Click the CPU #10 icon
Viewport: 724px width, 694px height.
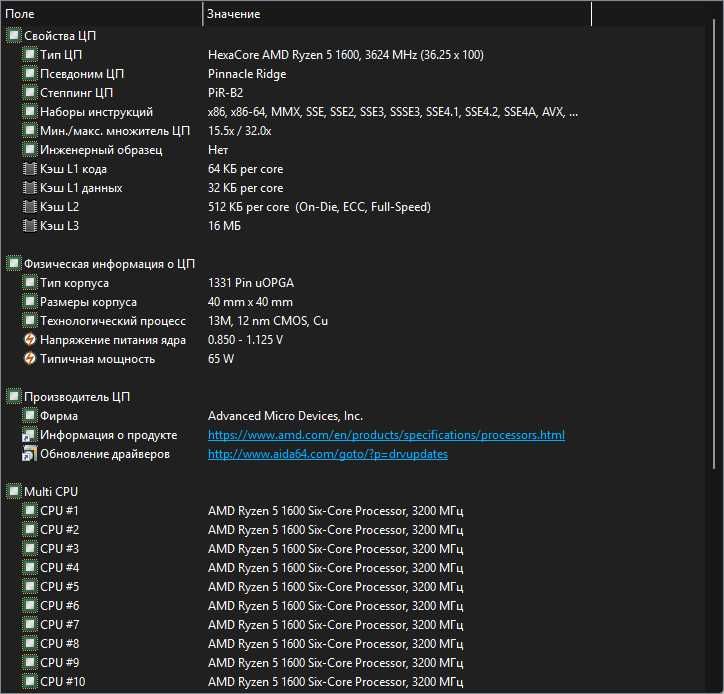click(29, 681)
